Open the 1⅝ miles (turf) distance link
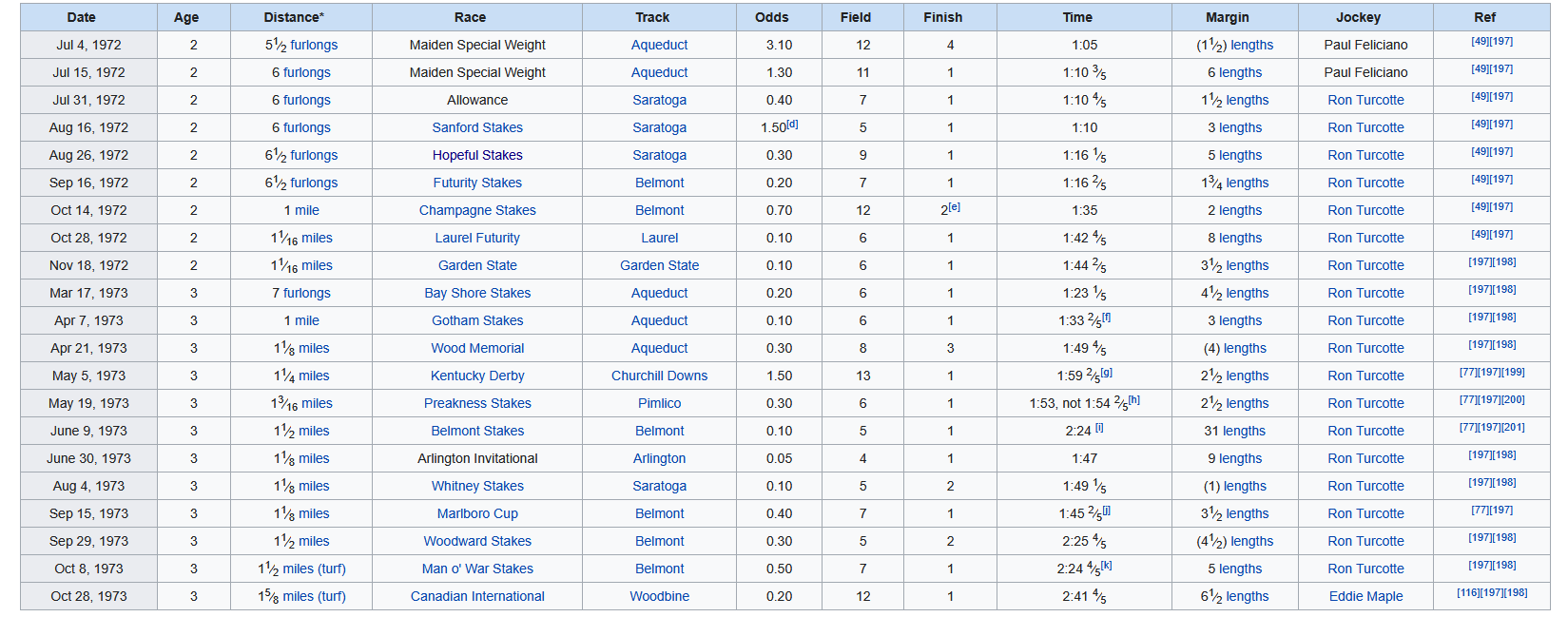This screenshot has width=1568, height=617. pos(314,596)
